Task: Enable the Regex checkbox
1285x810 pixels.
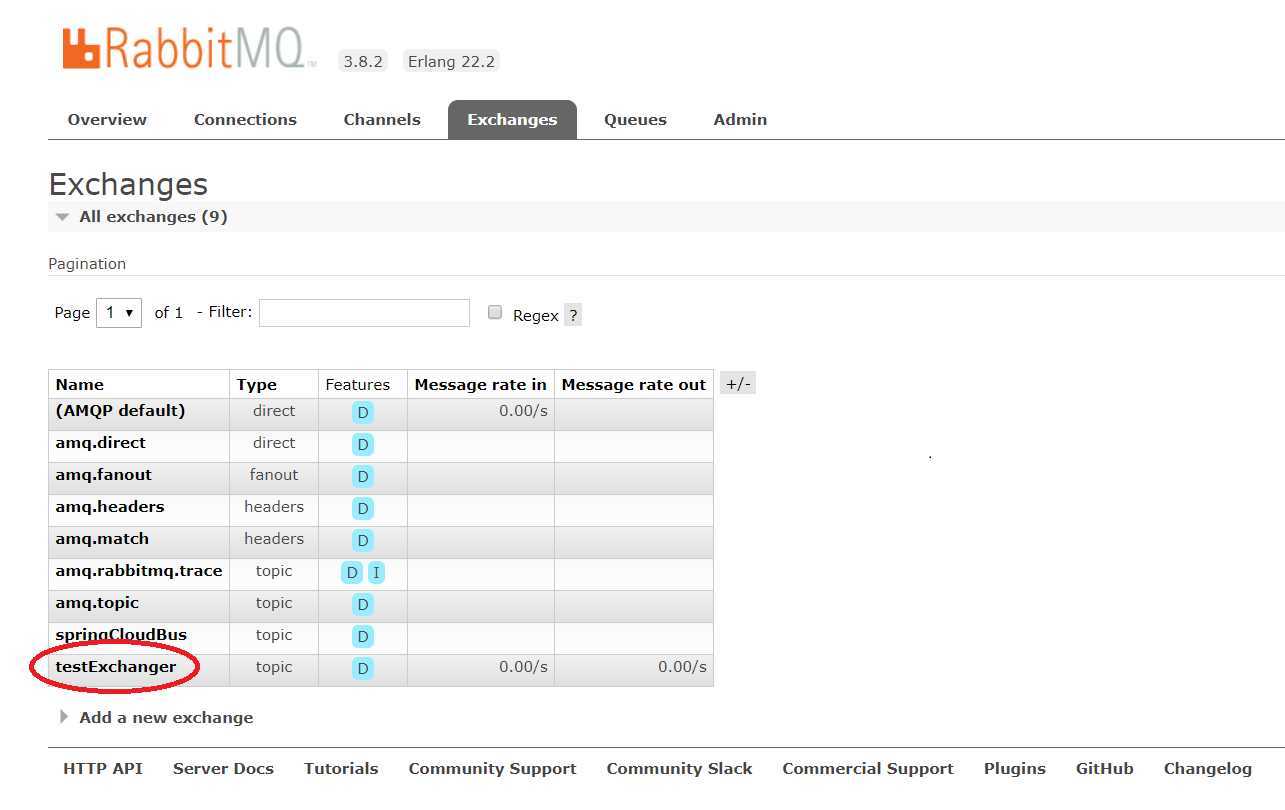Action: click(x=494, y=312)
